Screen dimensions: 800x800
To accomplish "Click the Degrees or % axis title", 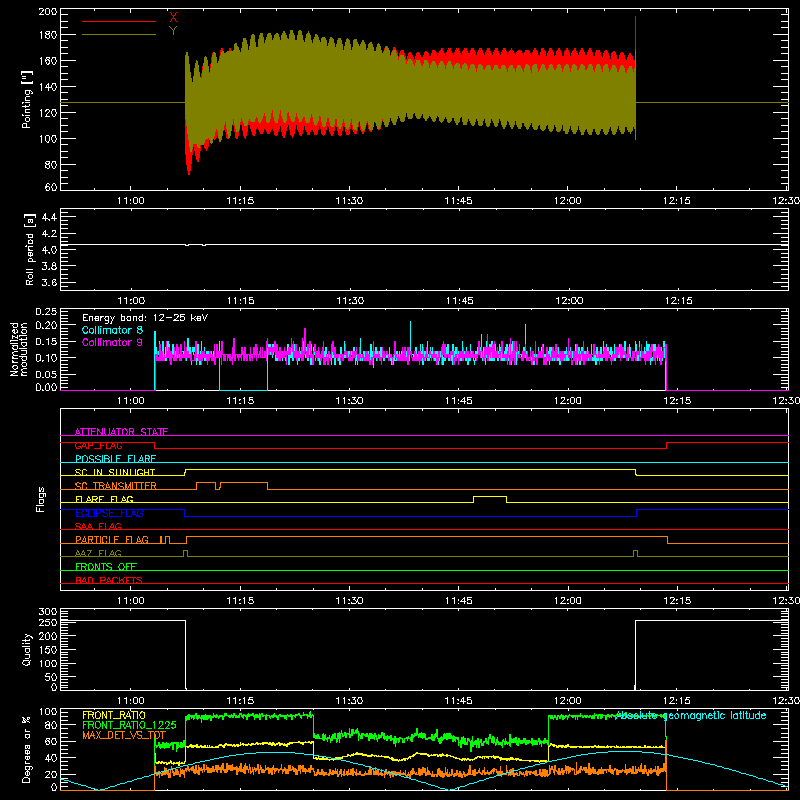I will (x=27, y=750).
